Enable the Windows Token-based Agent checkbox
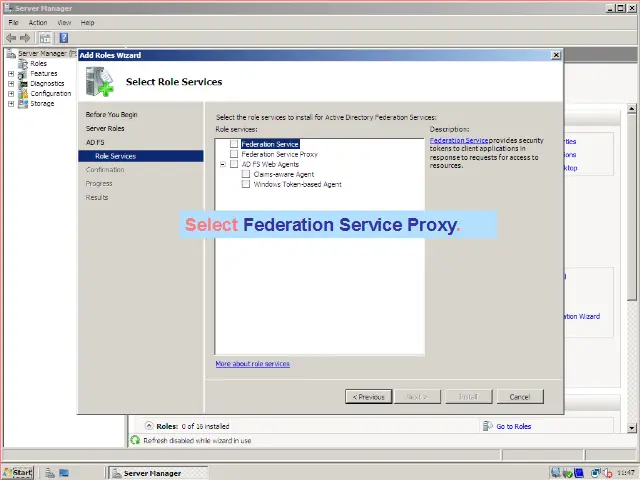Image resolution: width=640 pixels, height=480 pixels. pyautogui.click(x=246, y=184)
